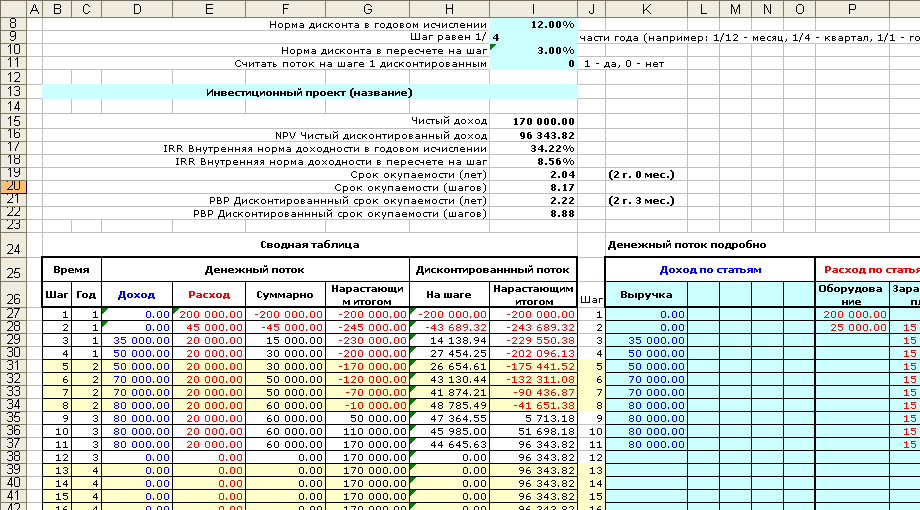Image resolution: width=920 pixels, height=510 pixels.
Task: Select column header H
Action: (x=449, y=9)
